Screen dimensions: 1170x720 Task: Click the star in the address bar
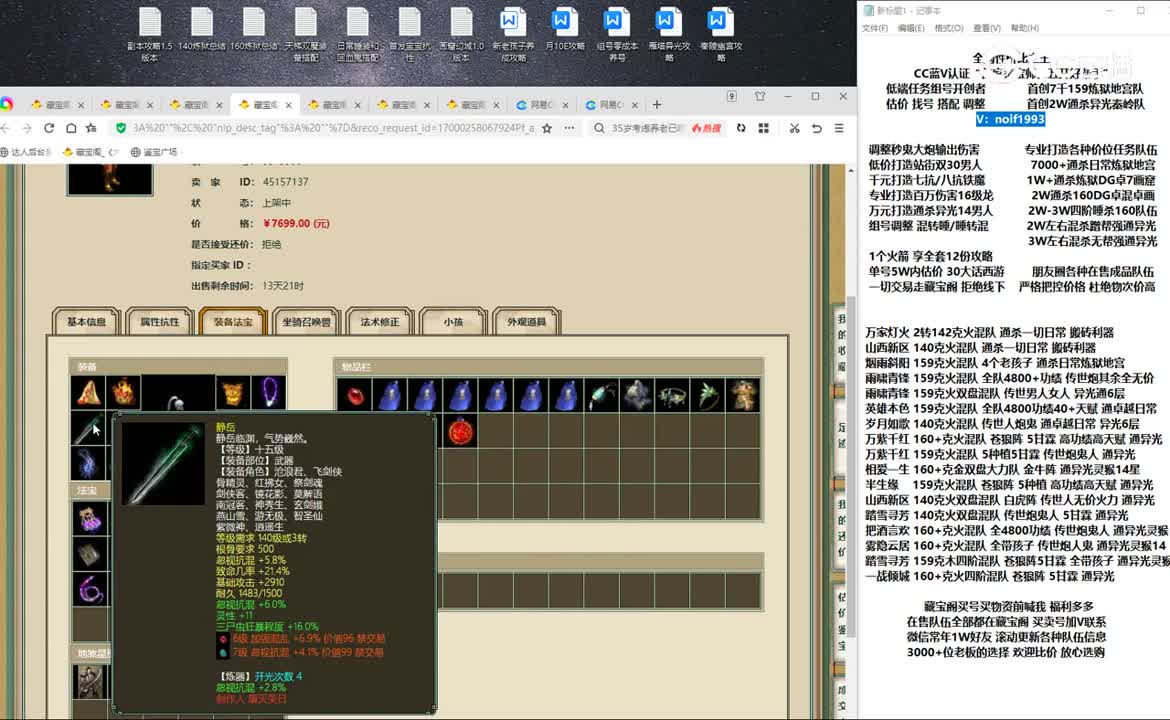point(547,128)
